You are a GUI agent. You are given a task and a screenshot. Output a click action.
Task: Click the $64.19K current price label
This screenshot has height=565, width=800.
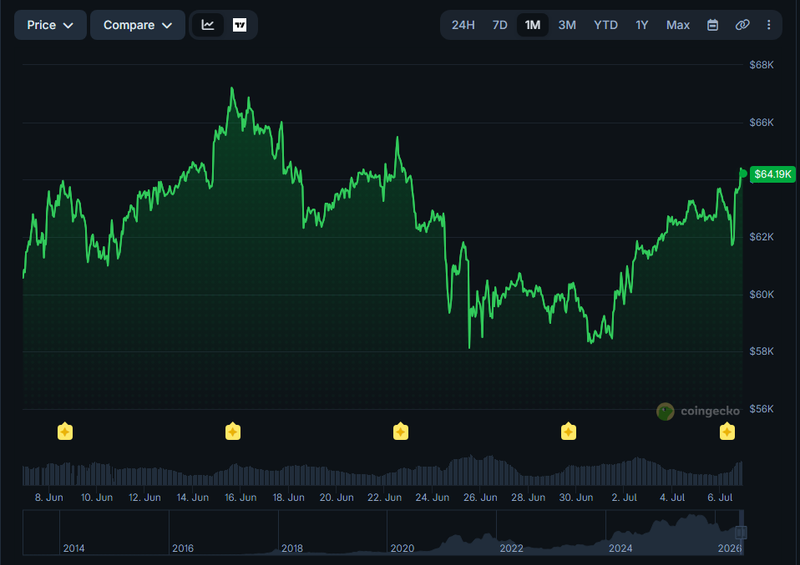[772, 174]
